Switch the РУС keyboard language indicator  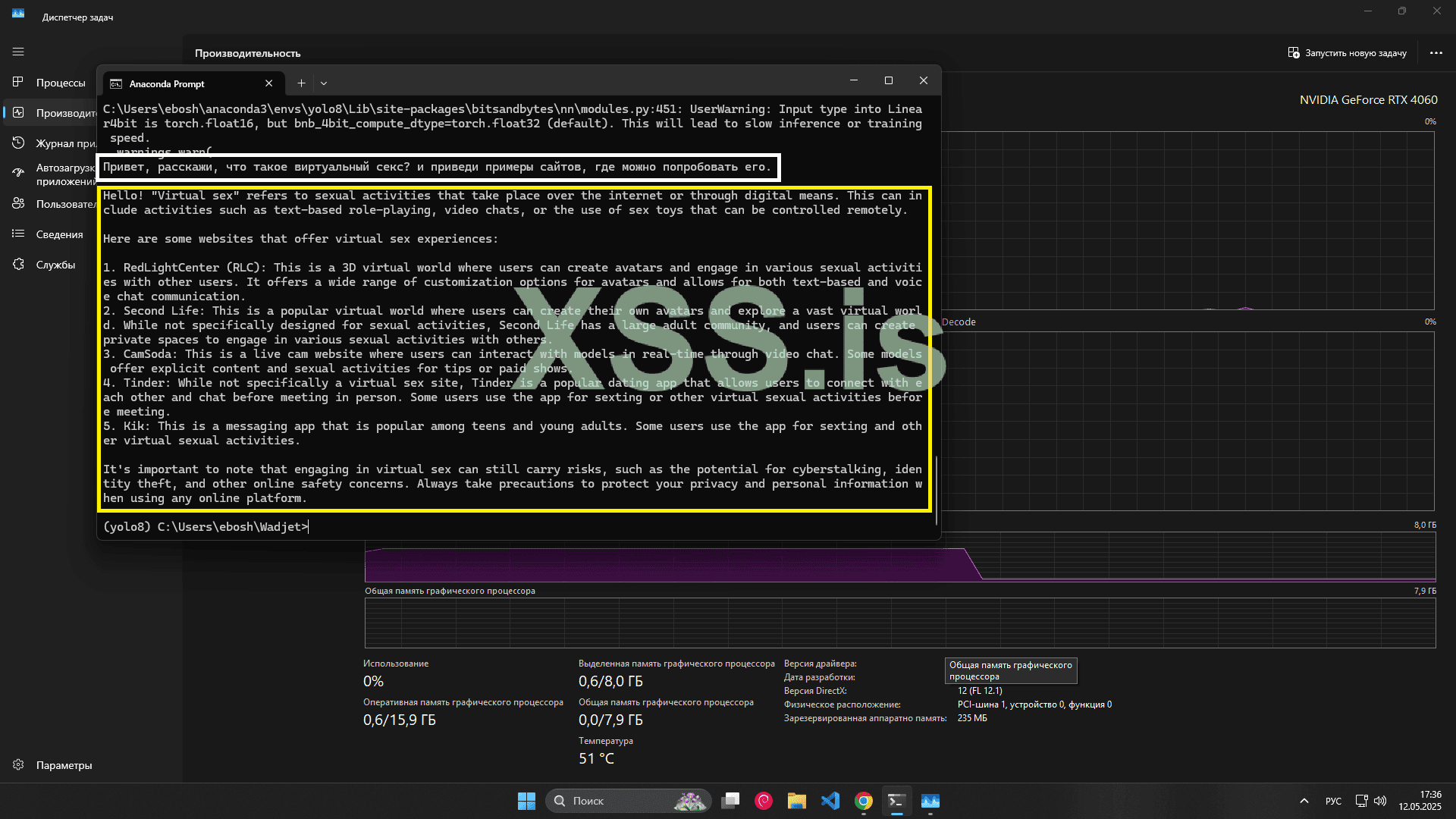pos(1333,801)
